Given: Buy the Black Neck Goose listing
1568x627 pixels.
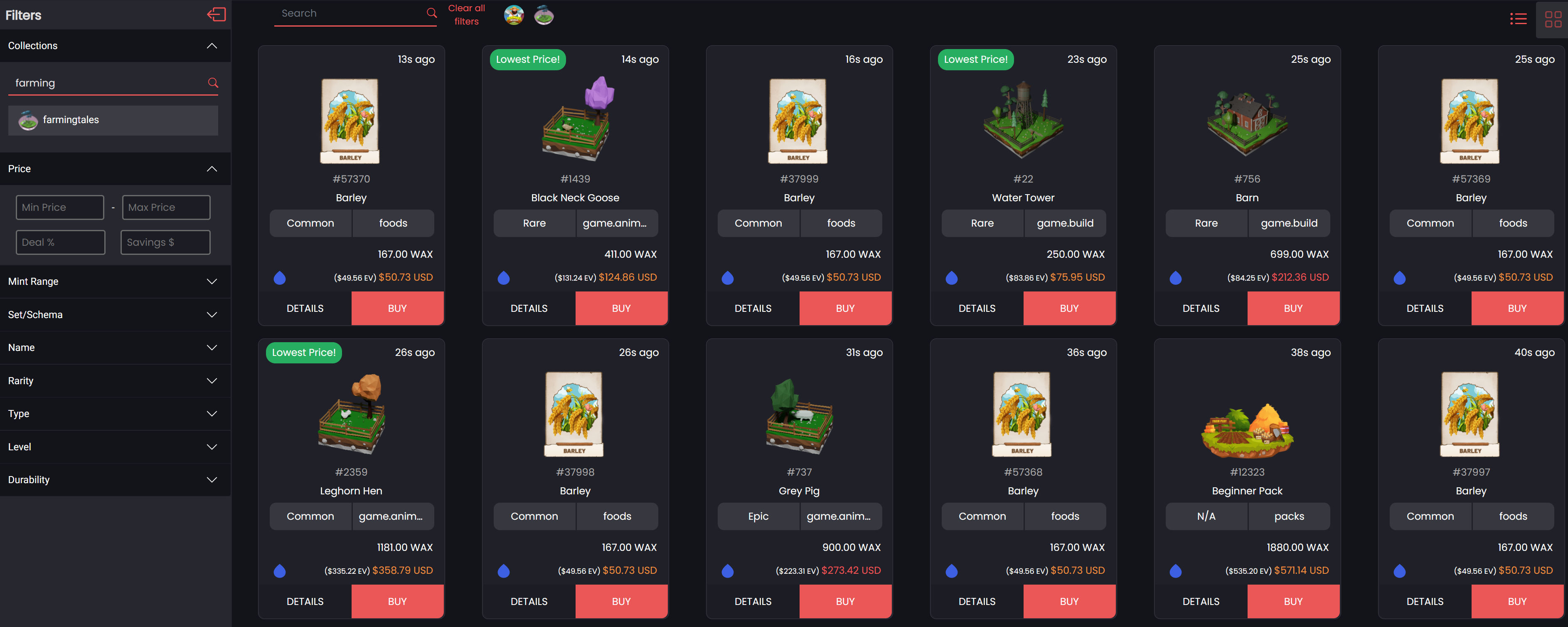Looking at the screenshot, I should (x=621, y=309).
